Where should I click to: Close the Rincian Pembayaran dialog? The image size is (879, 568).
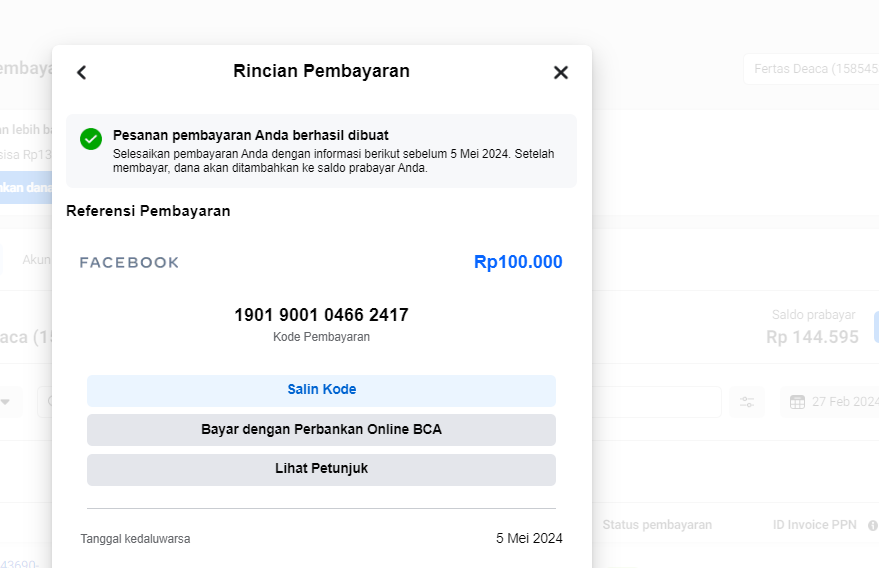(561, 72)
